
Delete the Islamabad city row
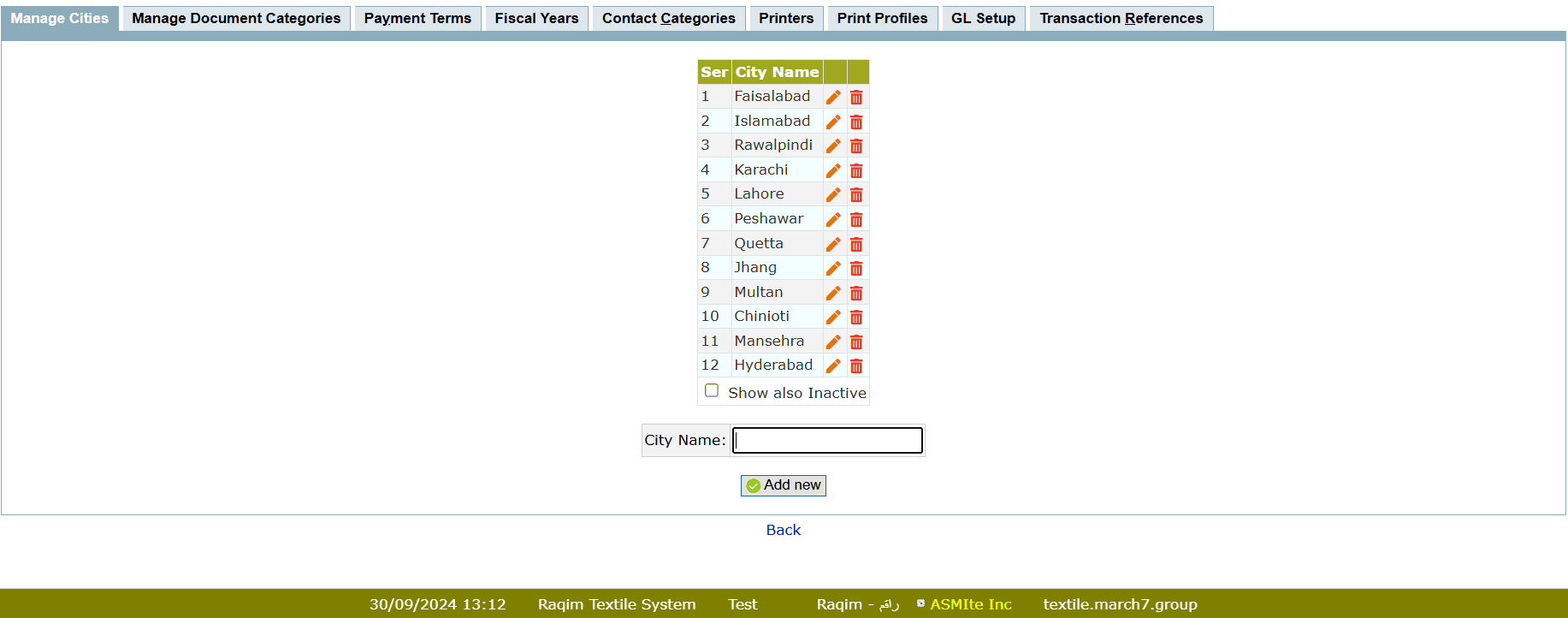(856, 122)
